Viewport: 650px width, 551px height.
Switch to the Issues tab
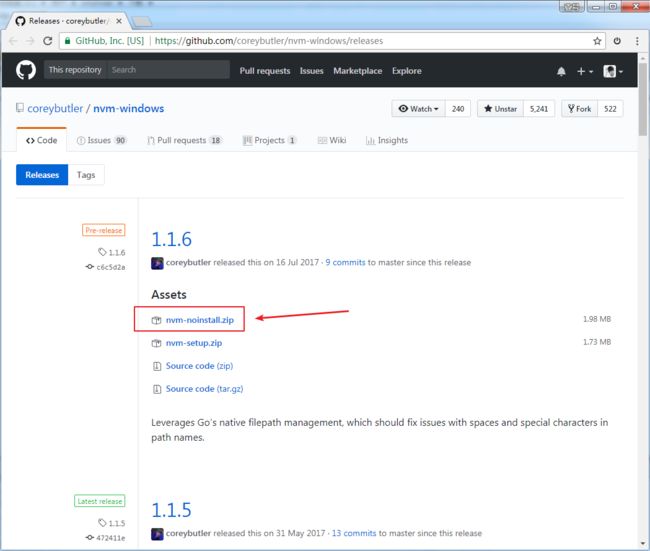101,140
